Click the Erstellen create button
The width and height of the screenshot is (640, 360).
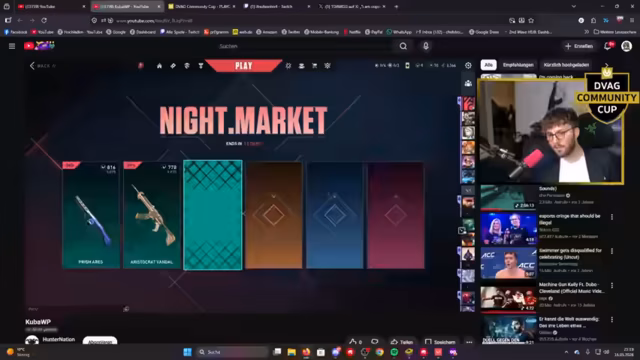point(579,46)
